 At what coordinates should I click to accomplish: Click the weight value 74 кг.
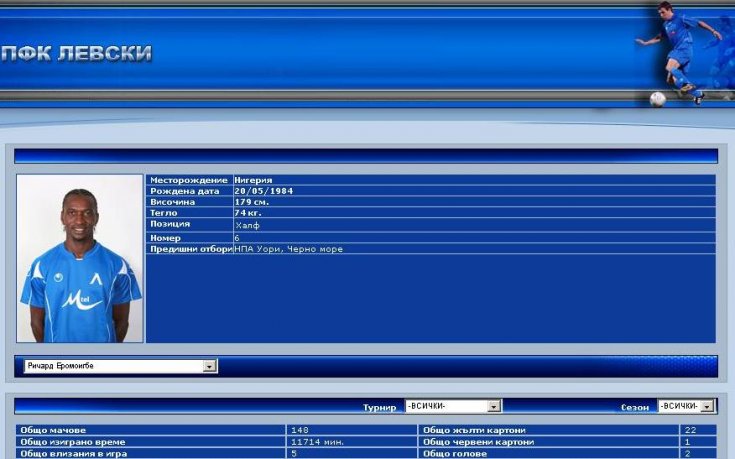click(x=248, y=213)
